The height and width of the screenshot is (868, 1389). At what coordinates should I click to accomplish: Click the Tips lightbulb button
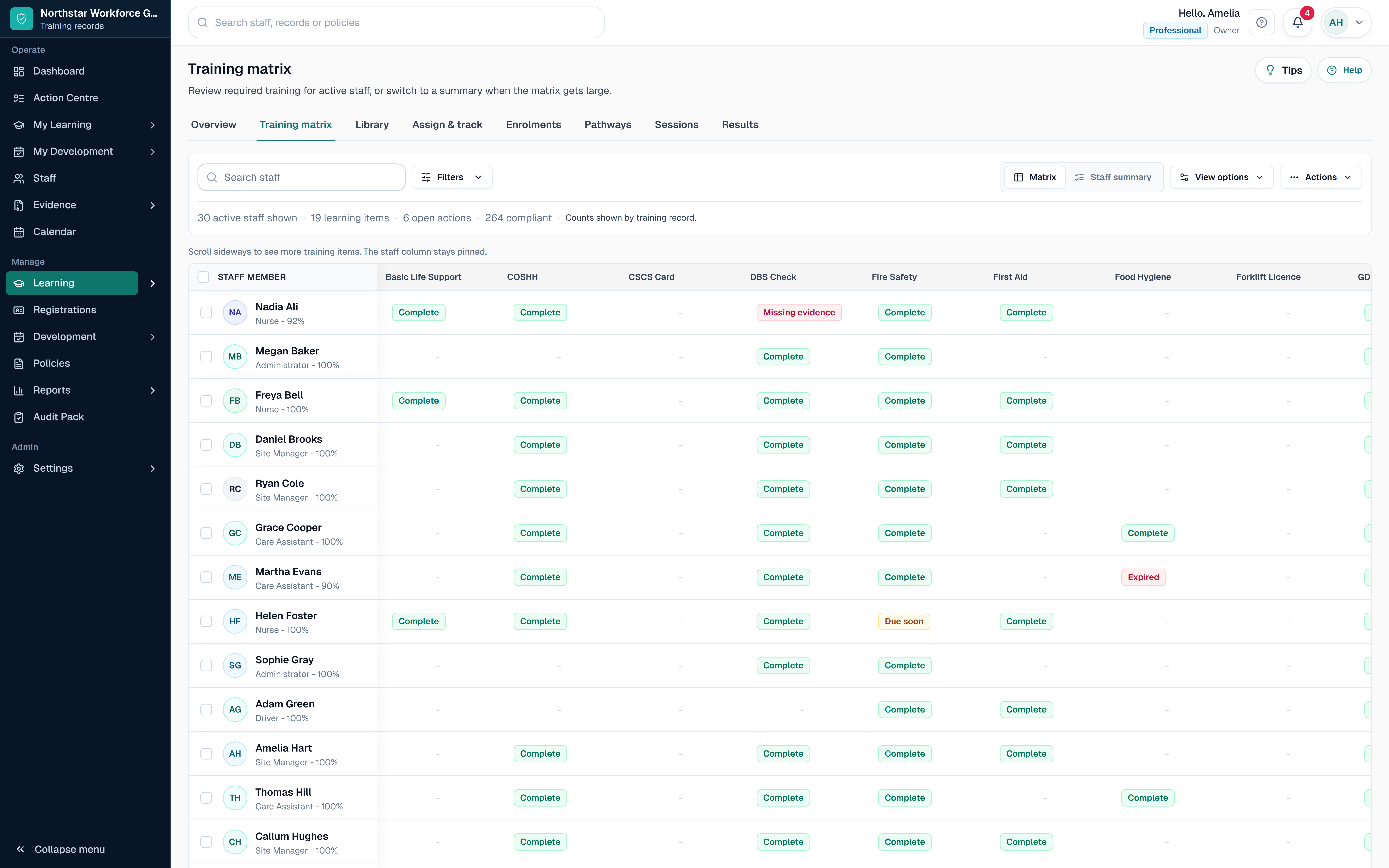click(x=1283, y=70)
